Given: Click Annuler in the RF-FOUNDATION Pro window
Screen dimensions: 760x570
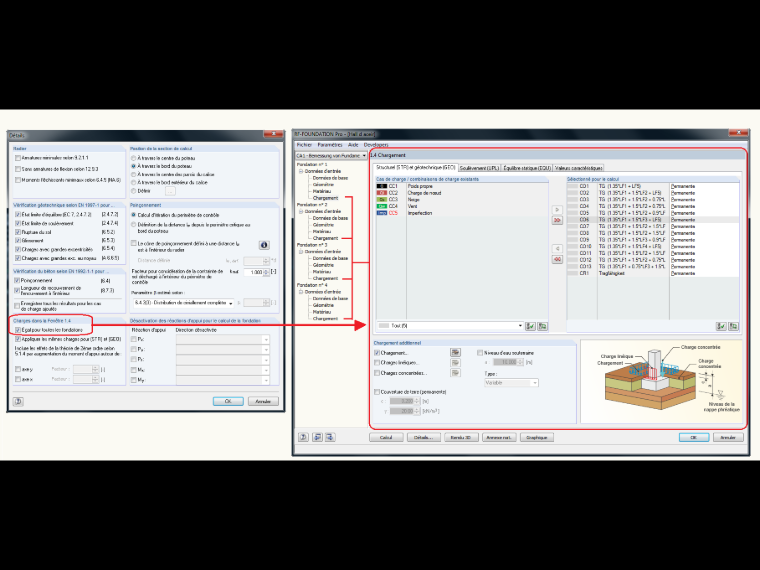Looking at the screenshot, I should [x=728, y=437].
